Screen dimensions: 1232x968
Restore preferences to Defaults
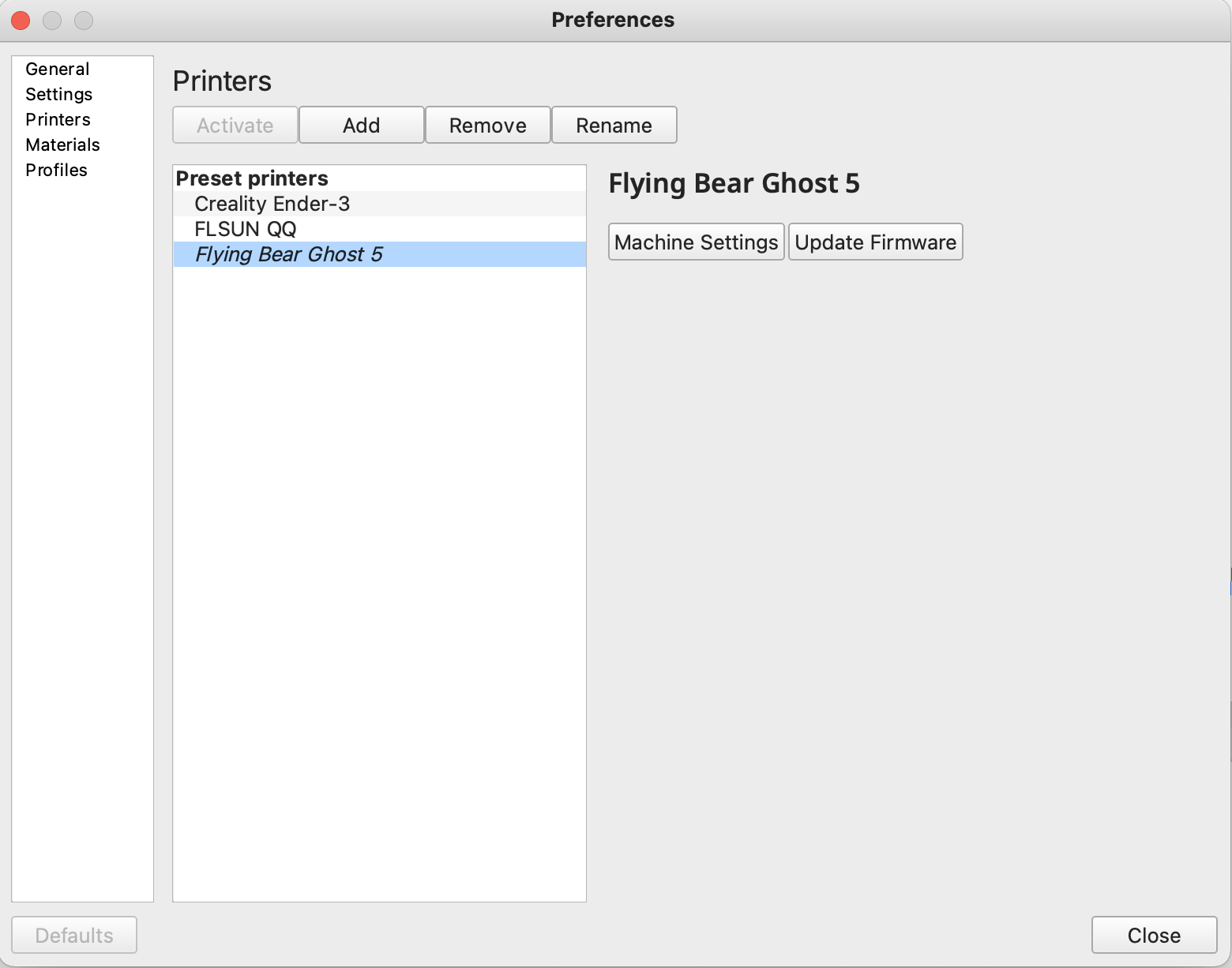[74, 934]
